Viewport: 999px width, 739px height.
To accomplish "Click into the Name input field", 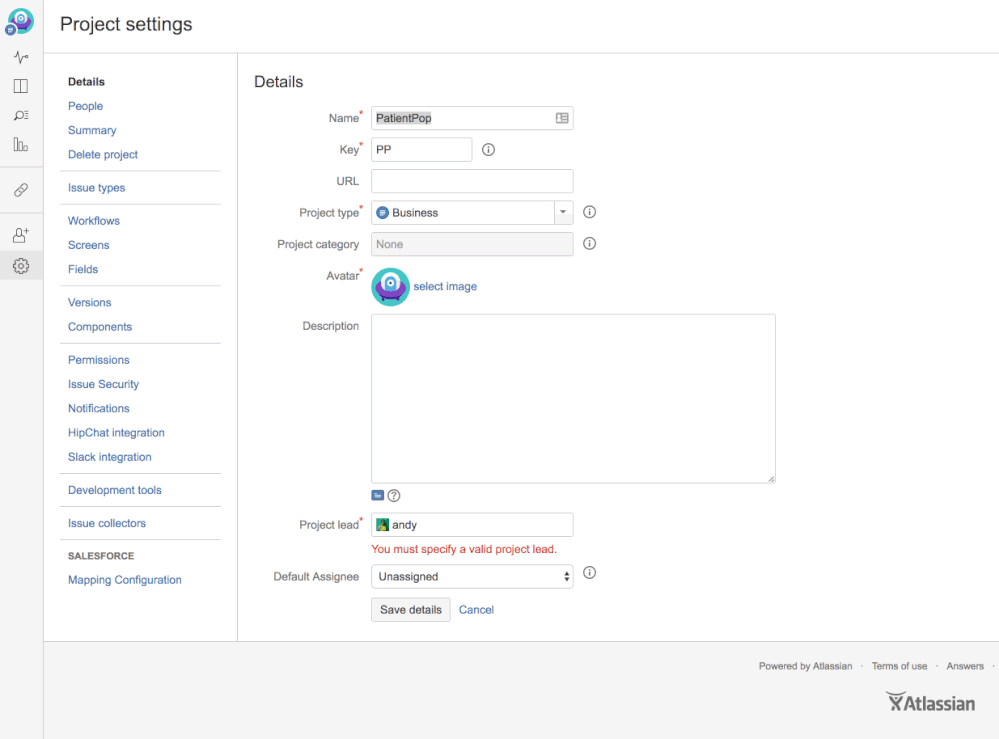I will [x=472, y=118].
